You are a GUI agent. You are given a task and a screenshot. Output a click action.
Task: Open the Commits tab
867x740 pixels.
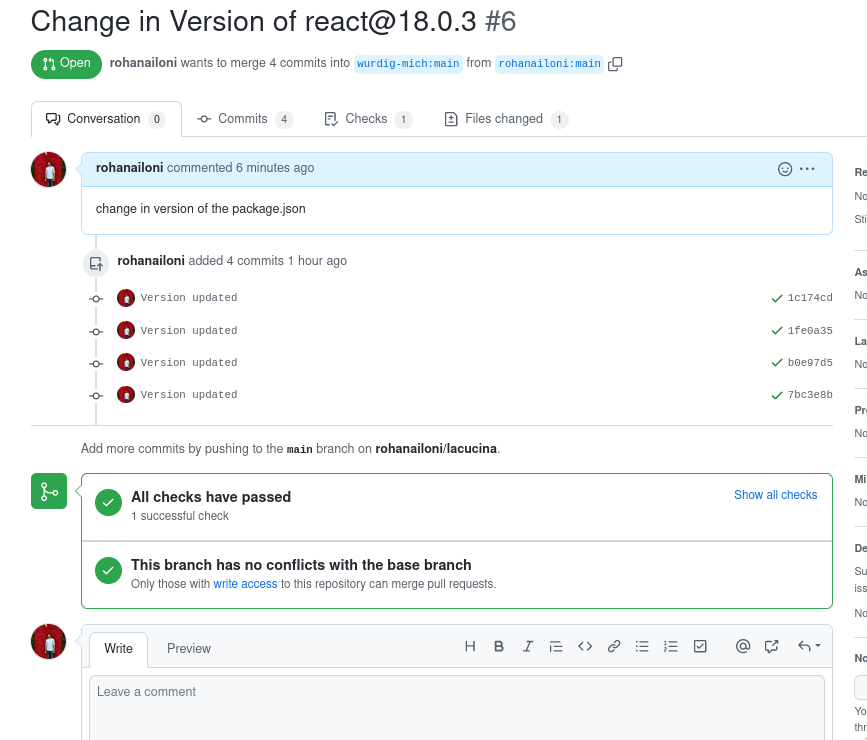[245, 119]
